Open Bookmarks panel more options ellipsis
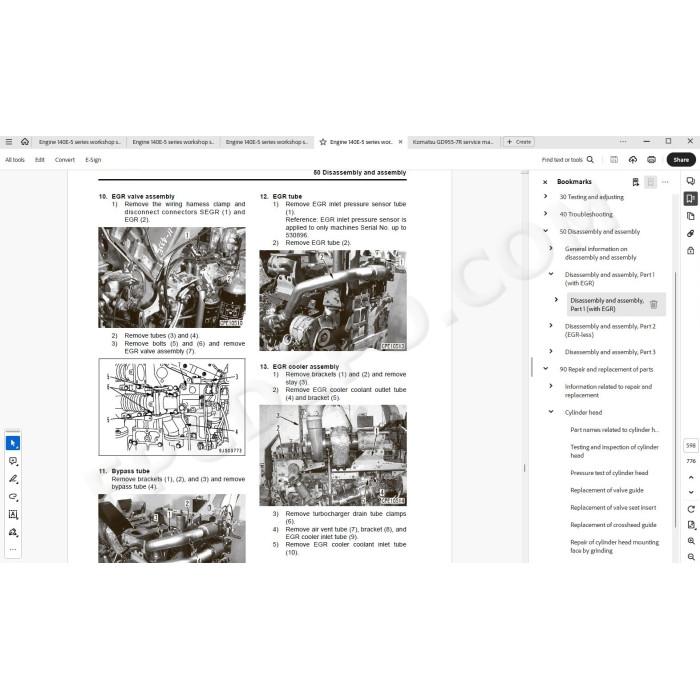The width and height of the screenshot is (700, 700). 665,182
